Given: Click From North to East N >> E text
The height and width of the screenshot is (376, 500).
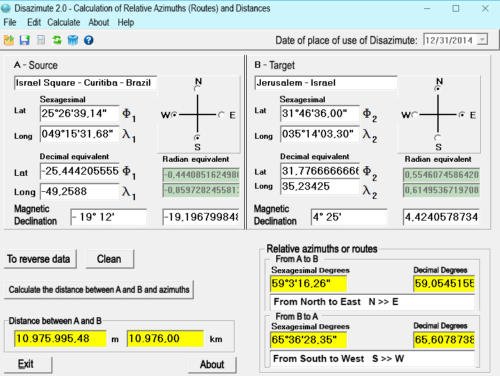Looking at the screenshot, I should click(336, 302).
